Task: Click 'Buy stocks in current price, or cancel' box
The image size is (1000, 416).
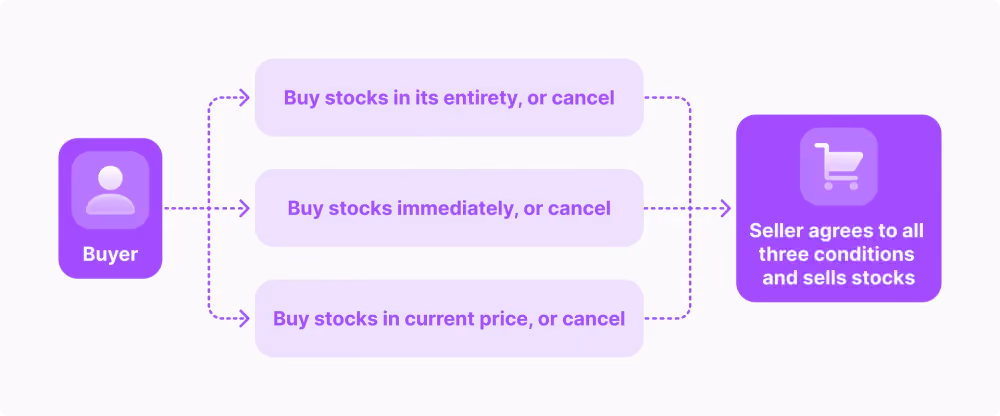Action: (x=449, y=318)
